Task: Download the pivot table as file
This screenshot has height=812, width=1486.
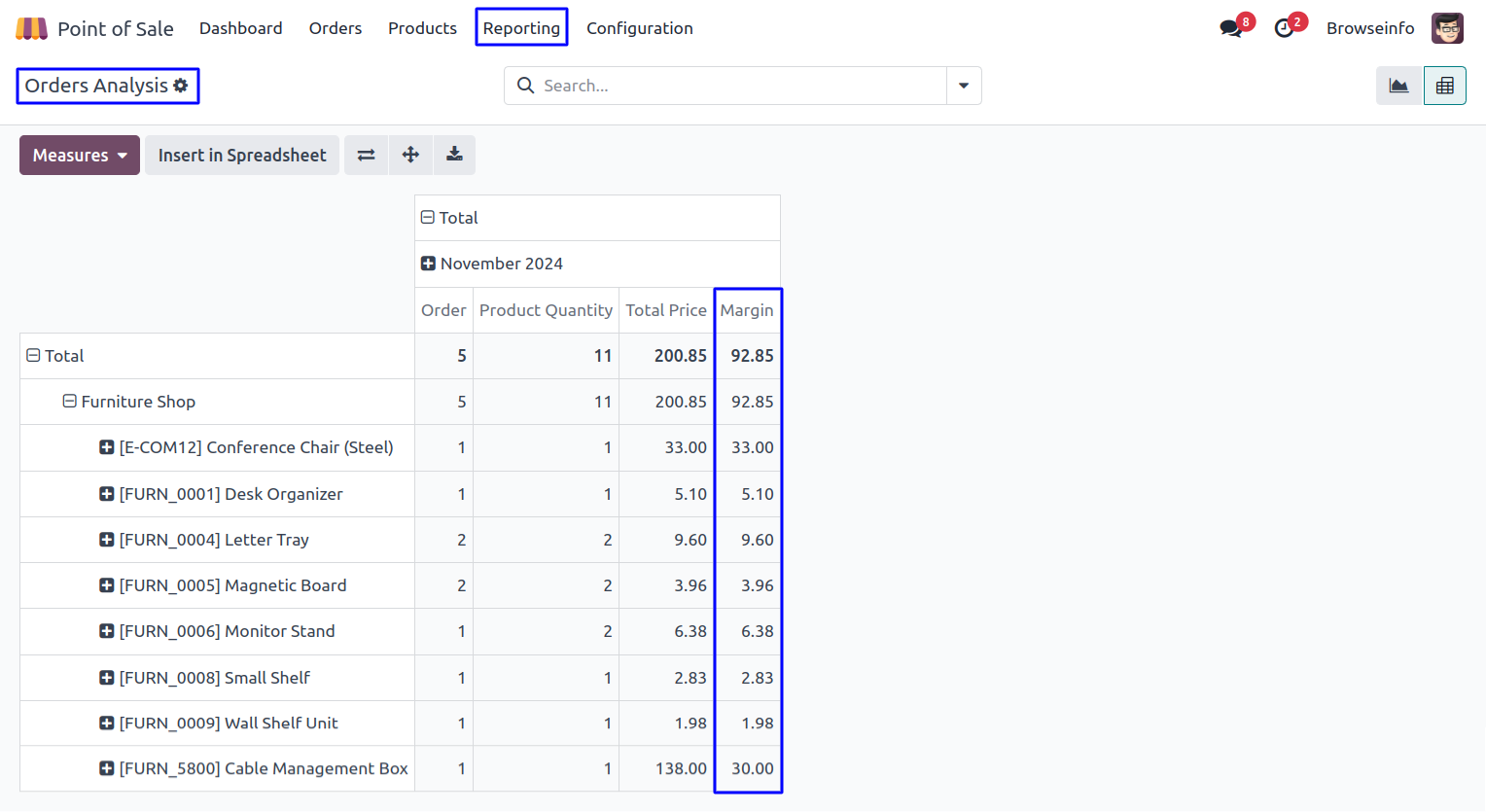Action: pos(454,155)
